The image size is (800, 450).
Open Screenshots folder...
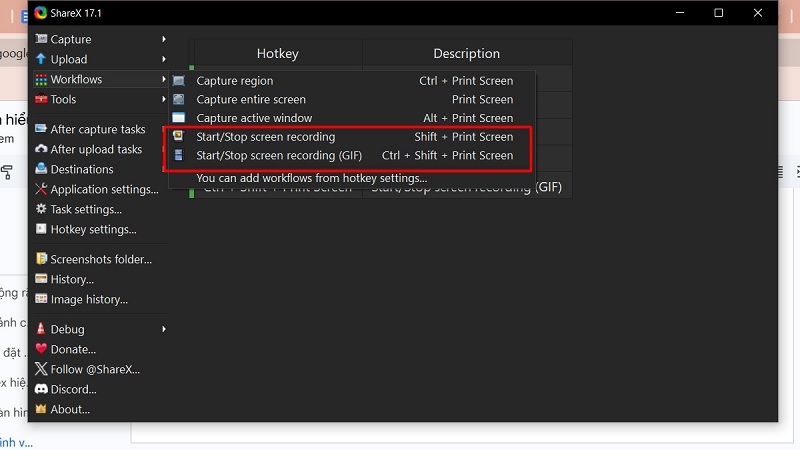(101, 259)
